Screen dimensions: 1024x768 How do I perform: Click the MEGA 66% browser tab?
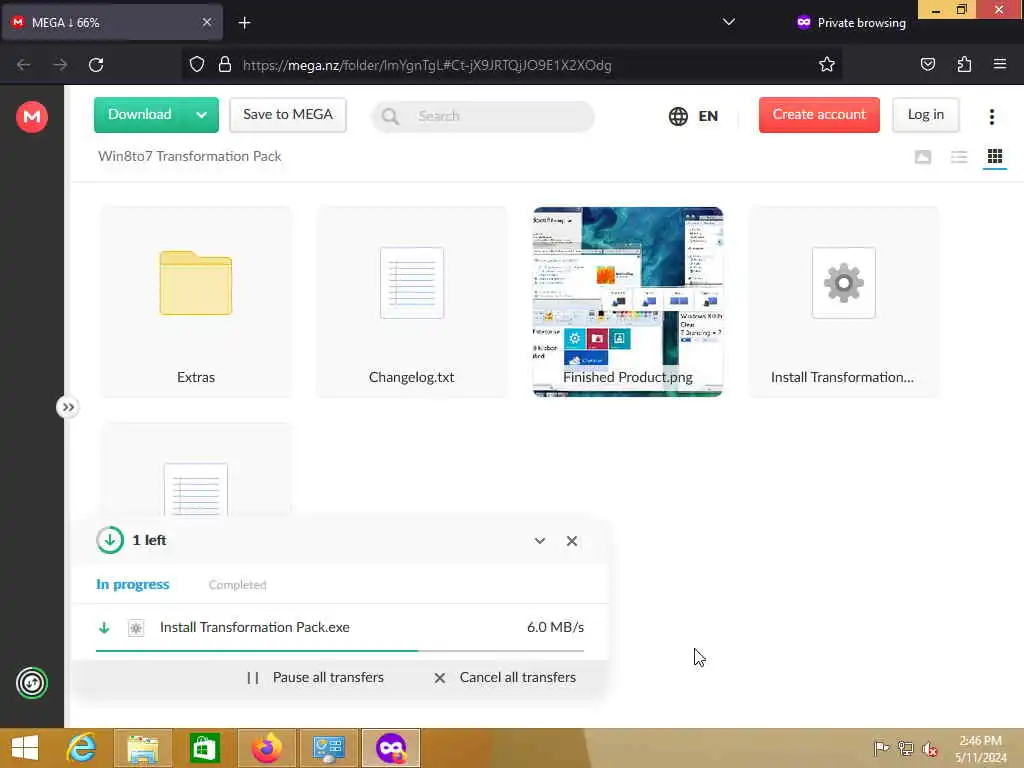(x=112, y=22)
